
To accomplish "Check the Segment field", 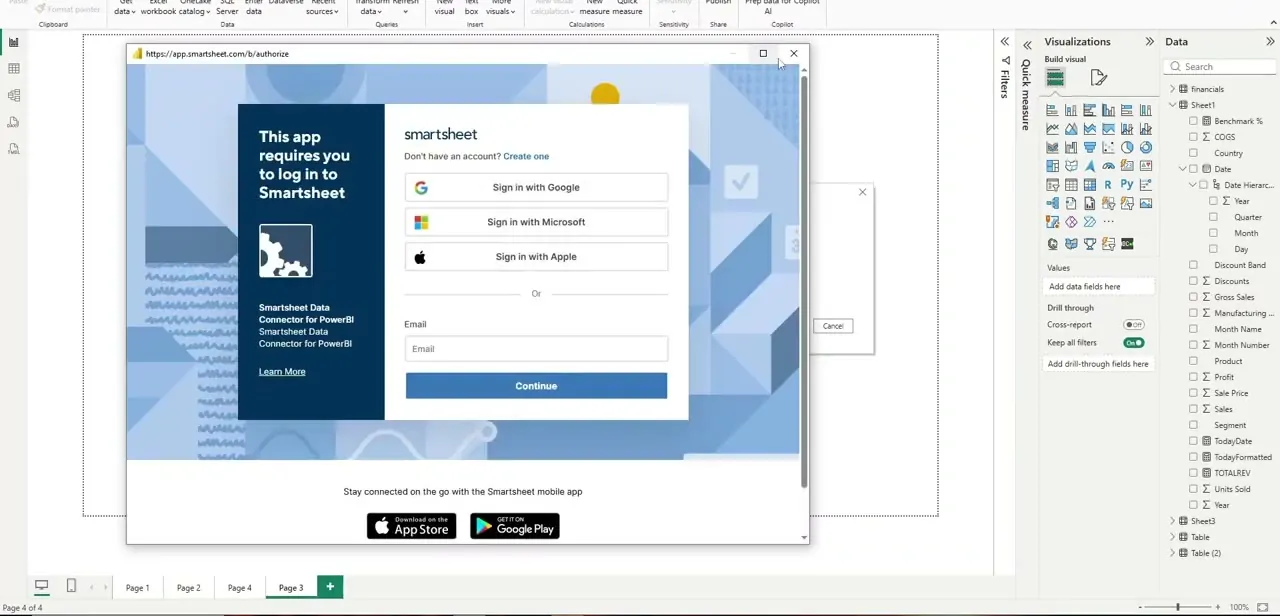I will click(x=1193, y=425).
